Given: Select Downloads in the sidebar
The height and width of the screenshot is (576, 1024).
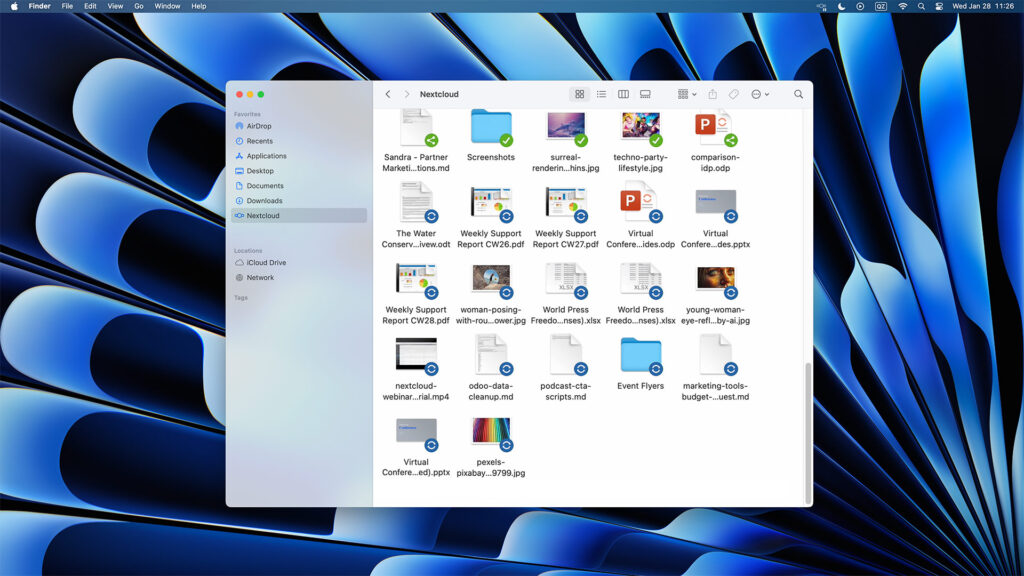Looking at the screenshot, I should (x=265, y=200).
